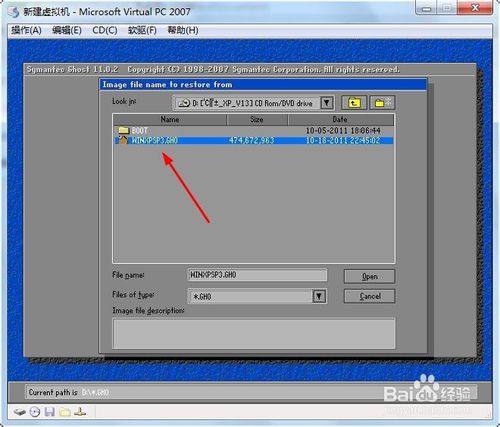This screenshot has height=427, width=500.
Task: Click the Image file description box
Action: [254, 333]
